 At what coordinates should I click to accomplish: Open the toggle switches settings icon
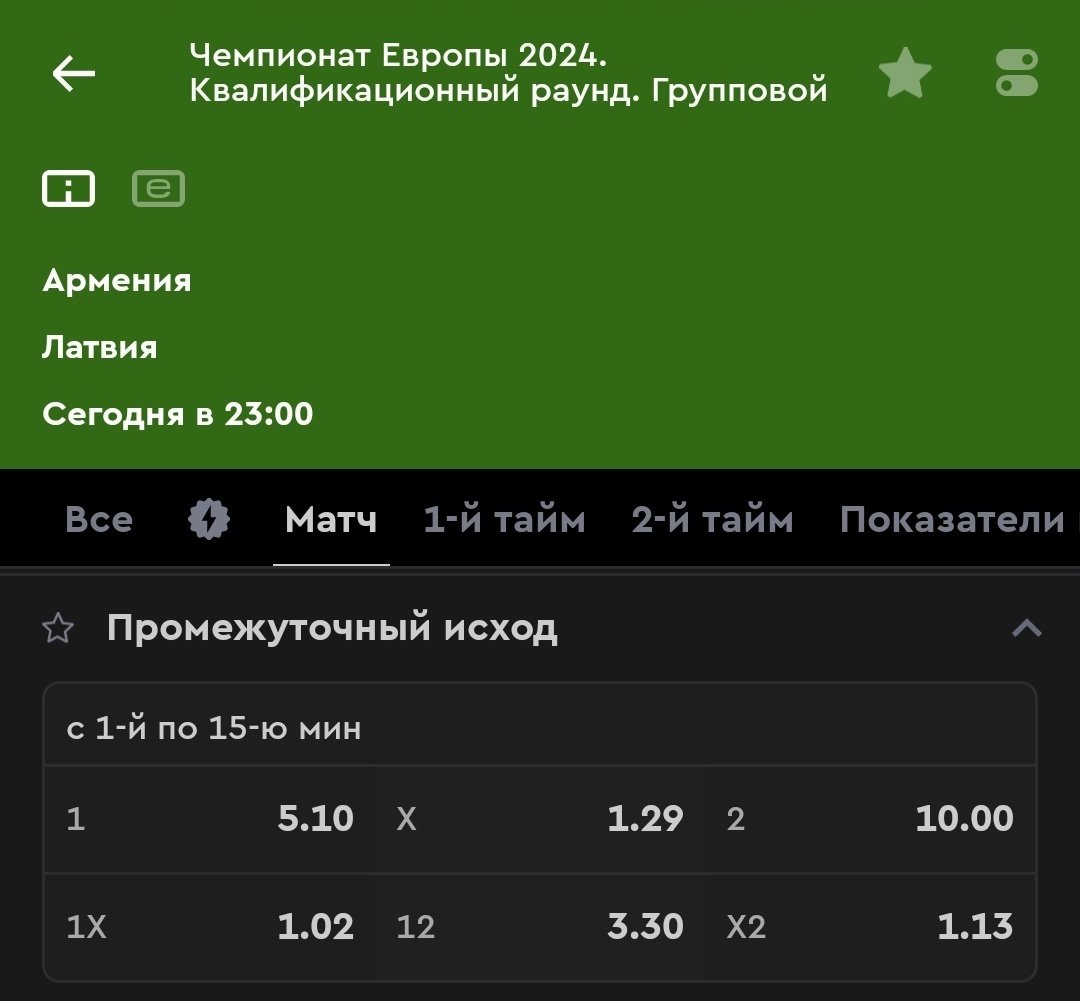(1017, 74)
